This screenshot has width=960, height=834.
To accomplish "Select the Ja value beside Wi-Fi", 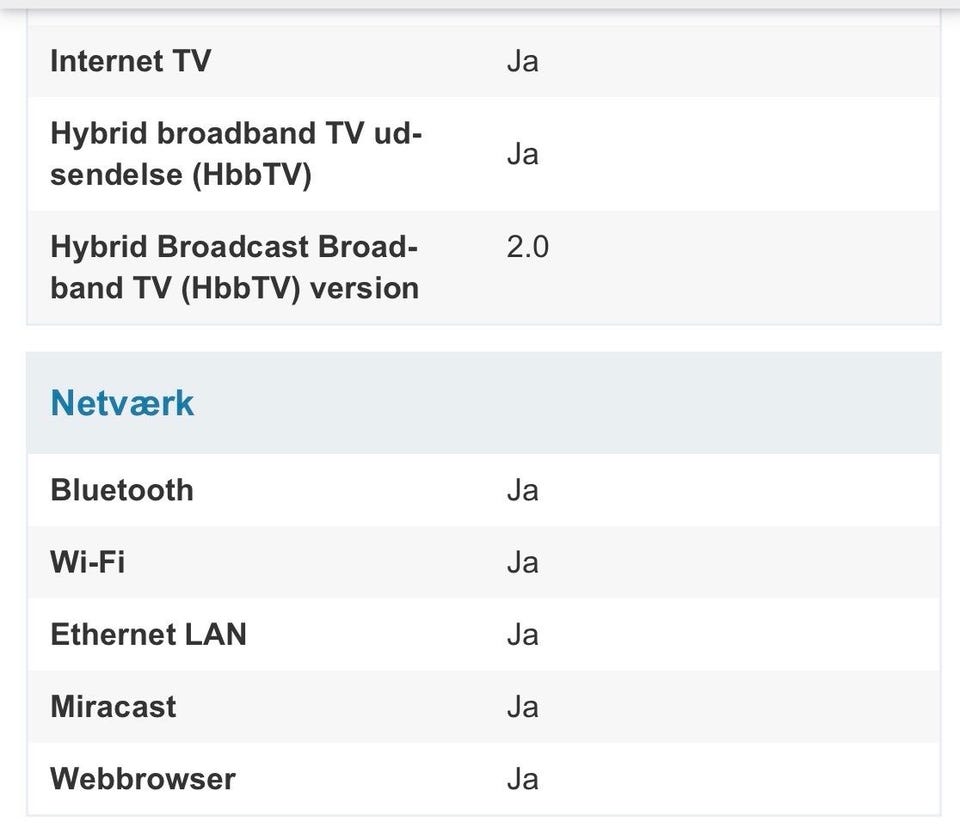I will (522, 562).
